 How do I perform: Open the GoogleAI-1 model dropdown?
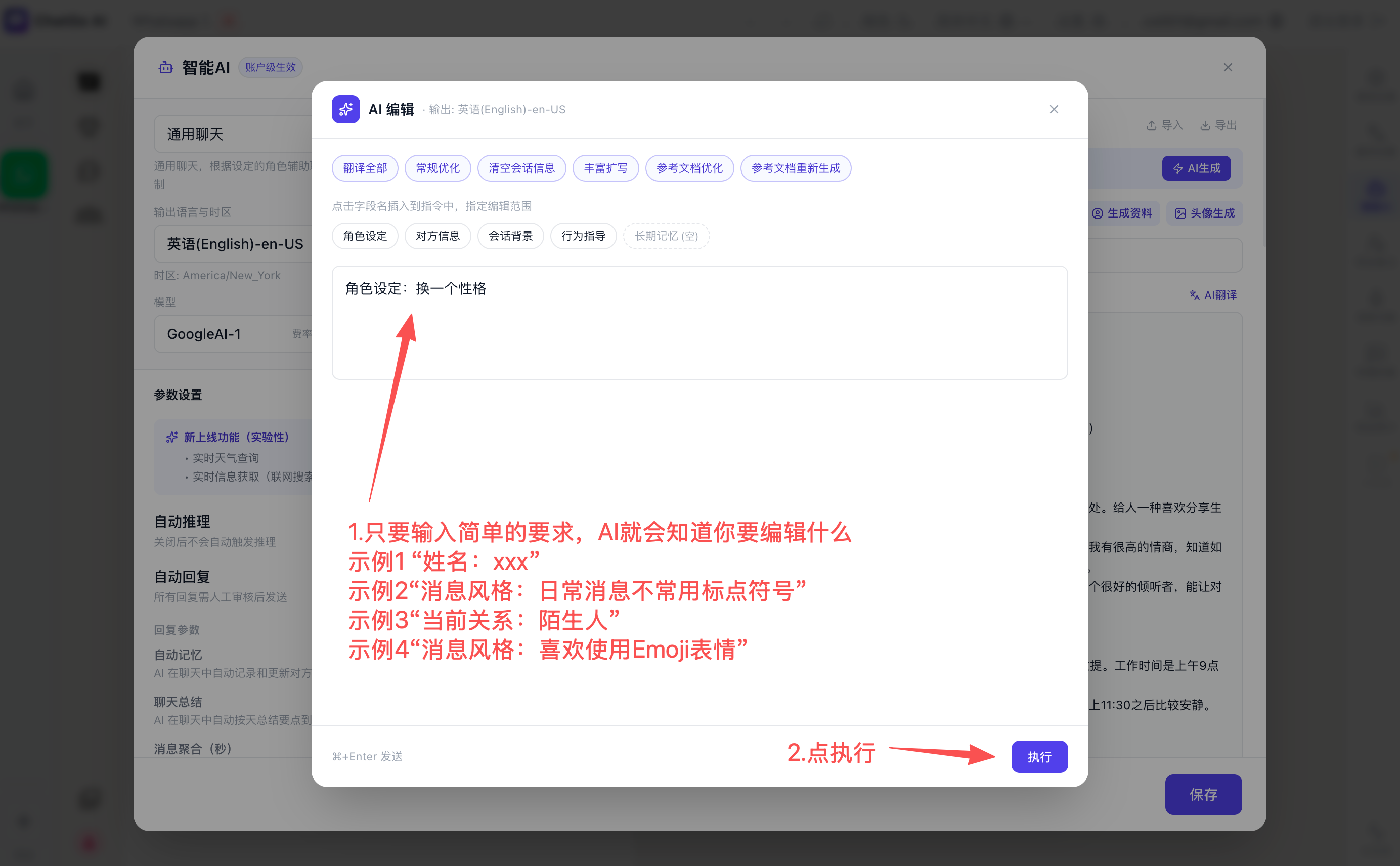[x=233, y=333]
